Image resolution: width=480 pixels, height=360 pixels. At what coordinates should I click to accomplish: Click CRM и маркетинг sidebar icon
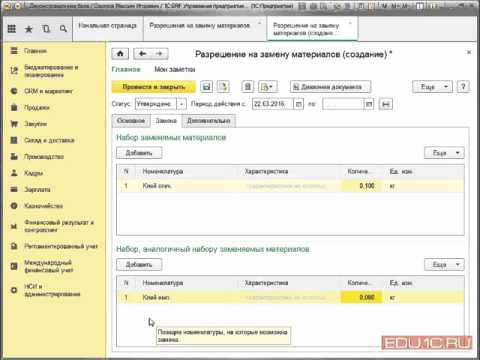[14, 91]
